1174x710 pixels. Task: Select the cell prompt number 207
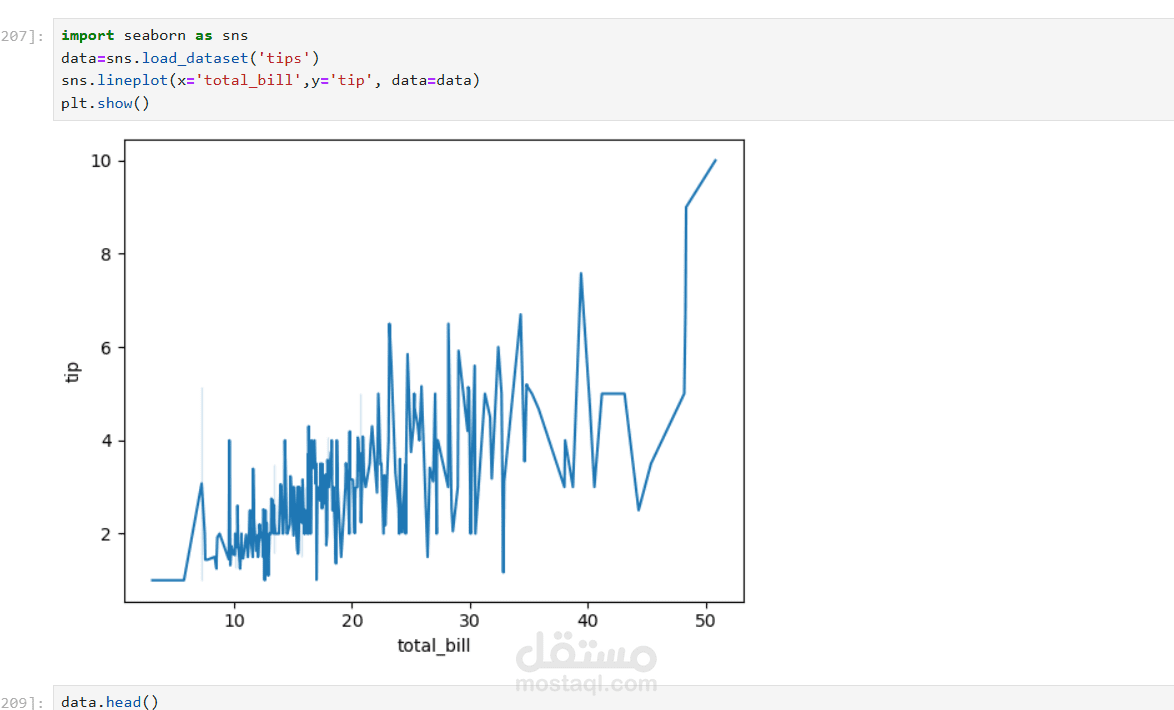[x=22, y=36]
